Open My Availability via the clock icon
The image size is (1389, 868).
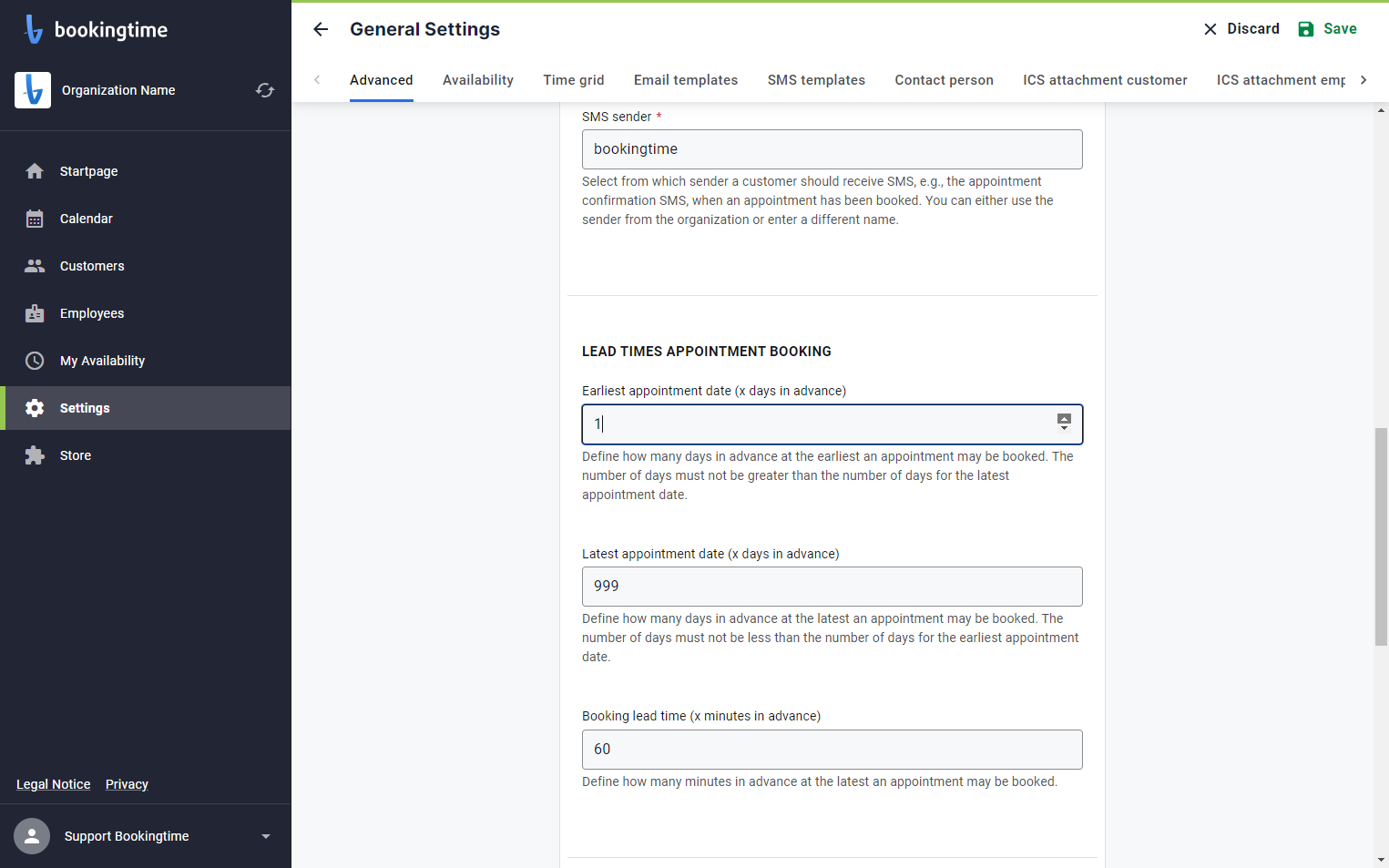pos(35,361)
